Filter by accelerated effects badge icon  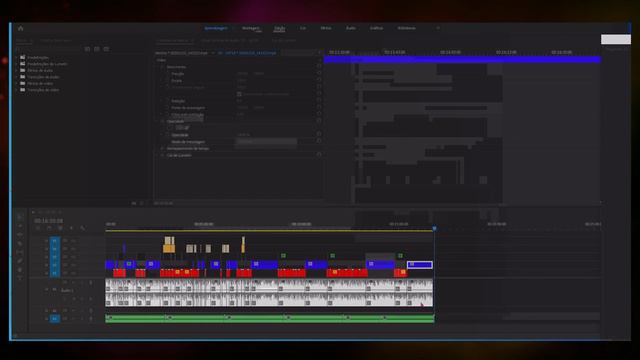coord(87,49)
